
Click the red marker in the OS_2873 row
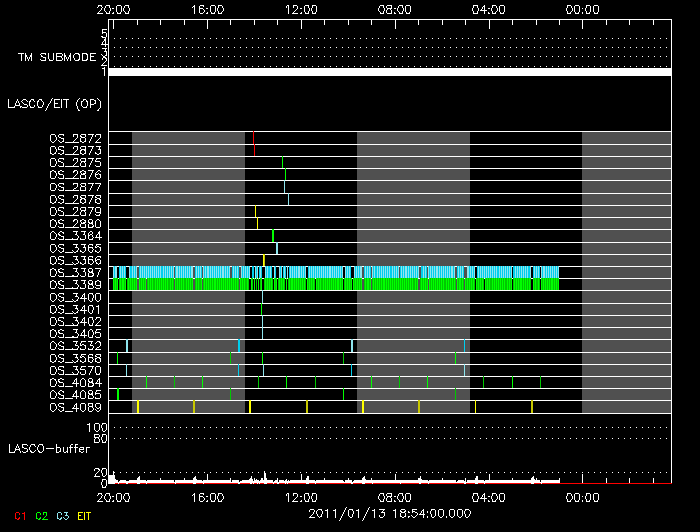(x=255, y=150)
